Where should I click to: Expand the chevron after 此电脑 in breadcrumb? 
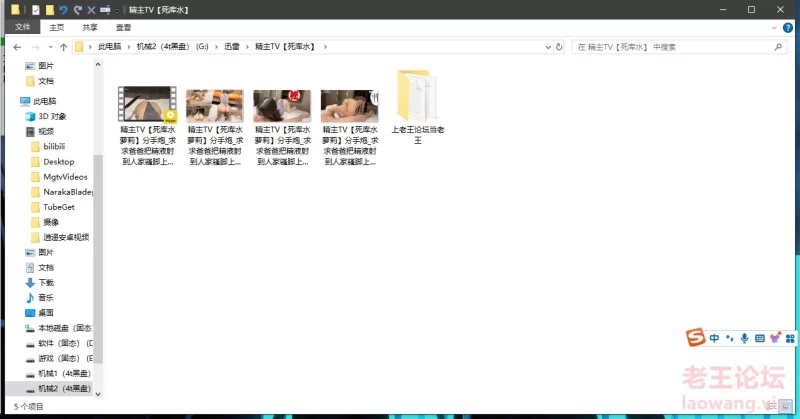129,46
